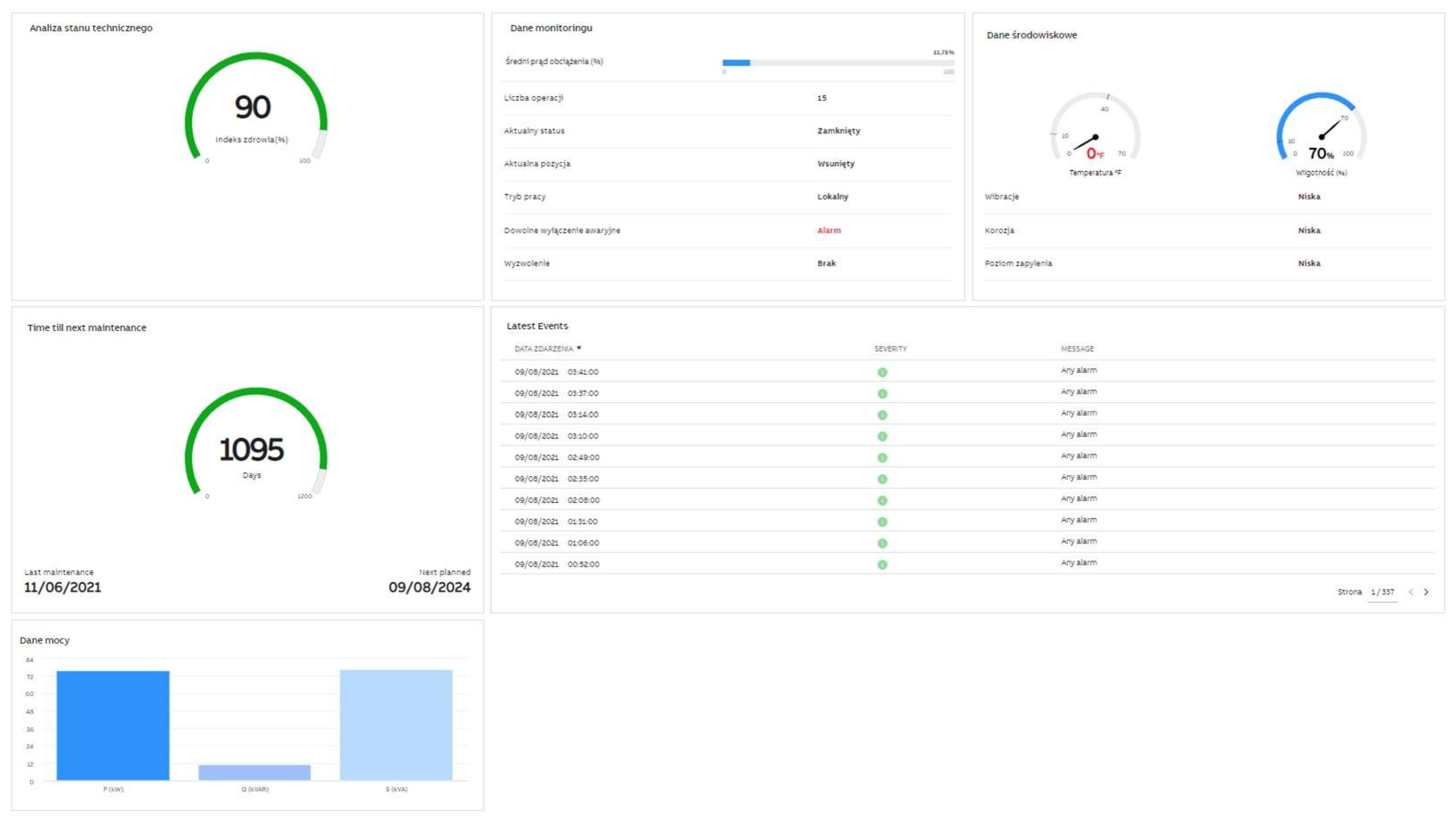Click previous events page arrow
1456x829 pixels.
pyautogui.click(x=1410, y=592)
